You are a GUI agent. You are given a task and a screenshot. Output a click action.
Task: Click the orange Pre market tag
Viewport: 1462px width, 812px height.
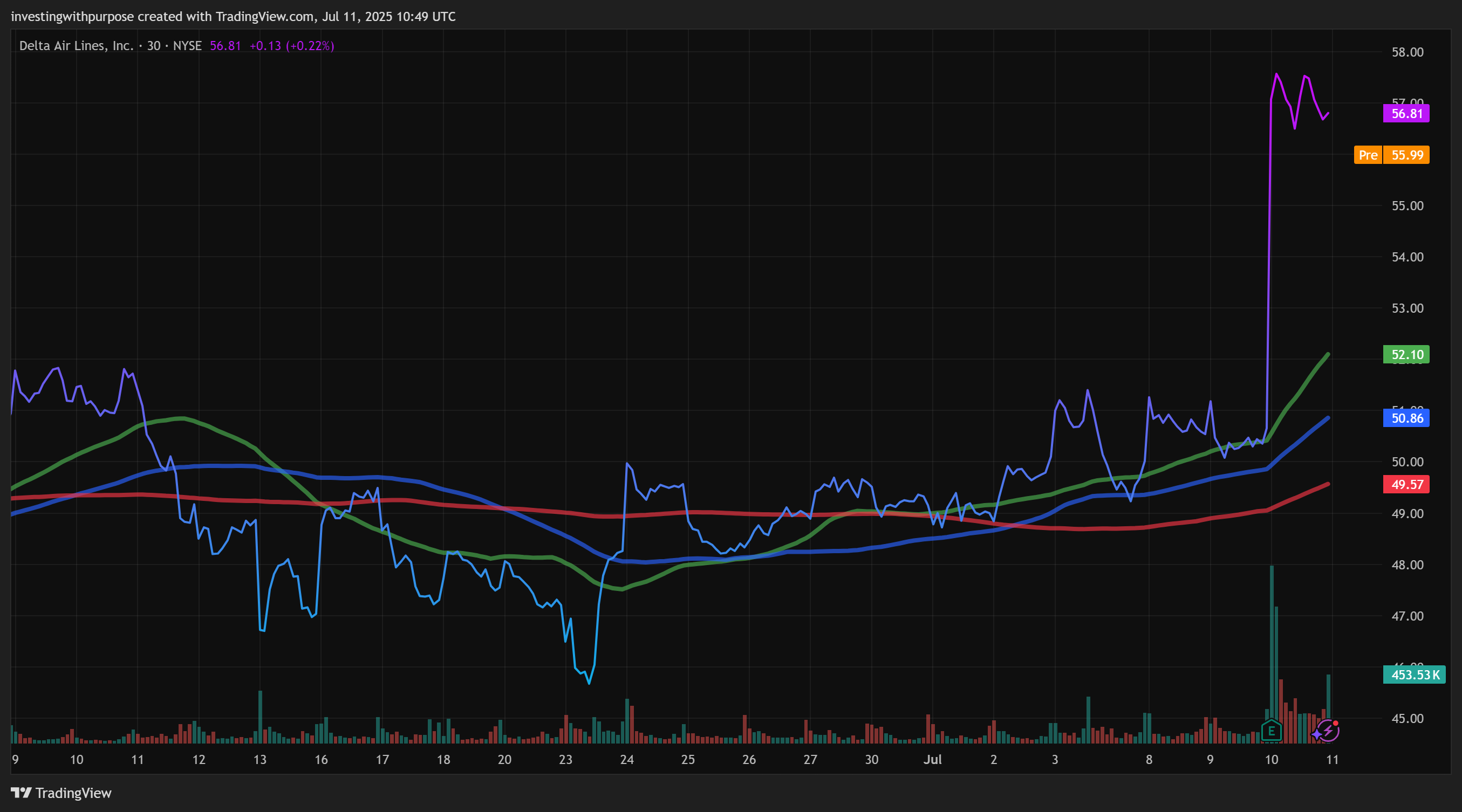pyautogui.click(x=1368, y=155)
